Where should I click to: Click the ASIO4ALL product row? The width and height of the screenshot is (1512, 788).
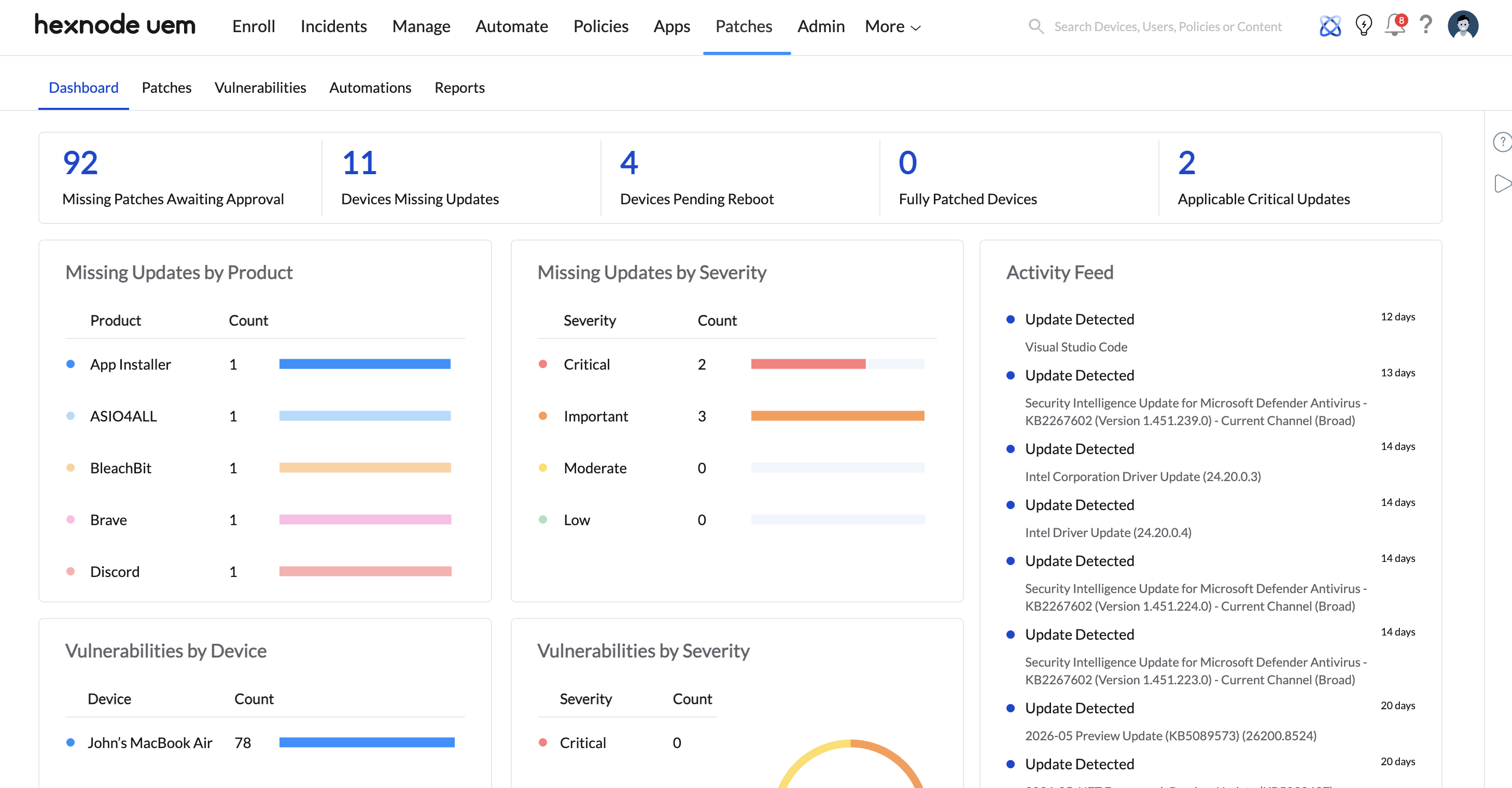click(265, 416)
